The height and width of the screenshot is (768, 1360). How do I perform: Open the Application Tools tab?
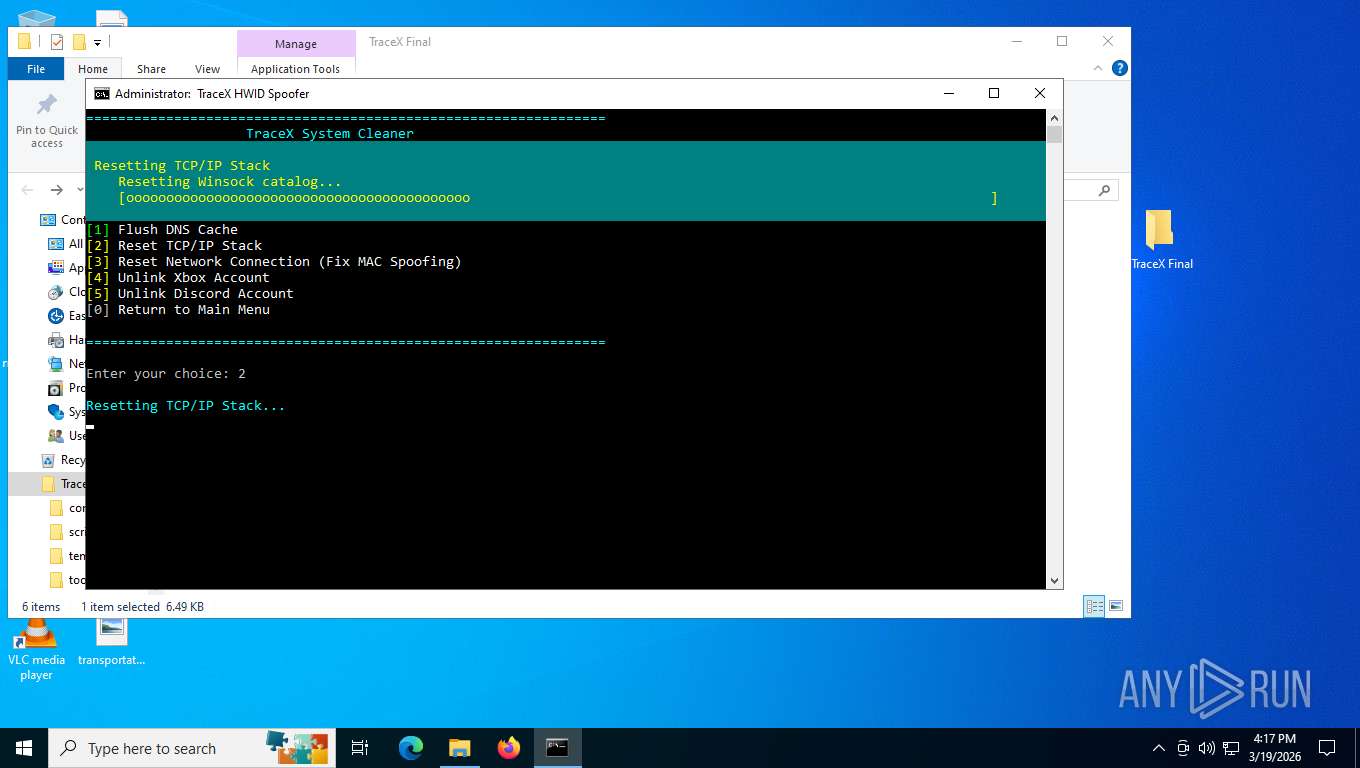tap(296, 69)
